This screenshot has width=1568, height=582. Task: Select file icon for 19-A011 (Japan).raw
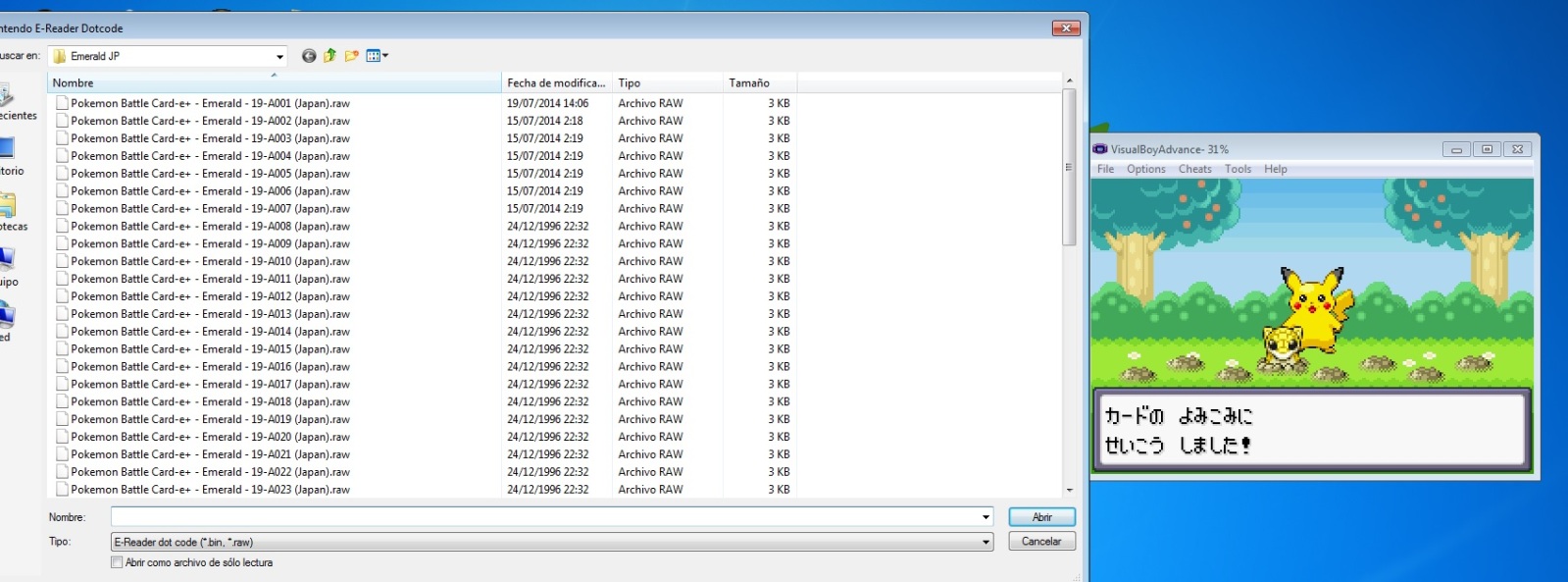coord(62,279)
